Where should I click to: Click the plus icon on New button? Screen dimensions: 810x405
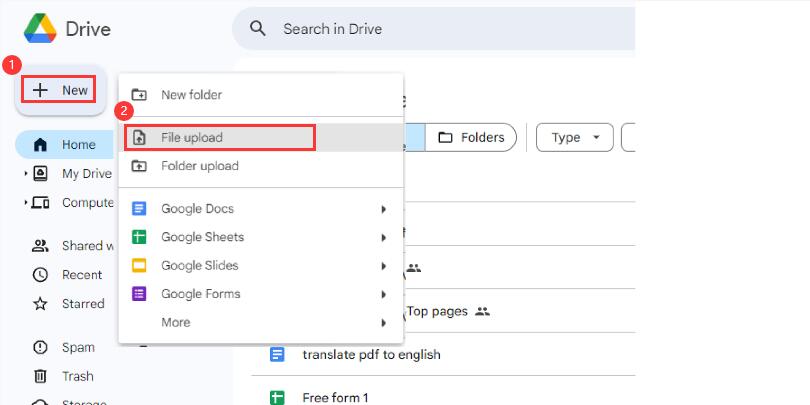click(x=40, y=90)
